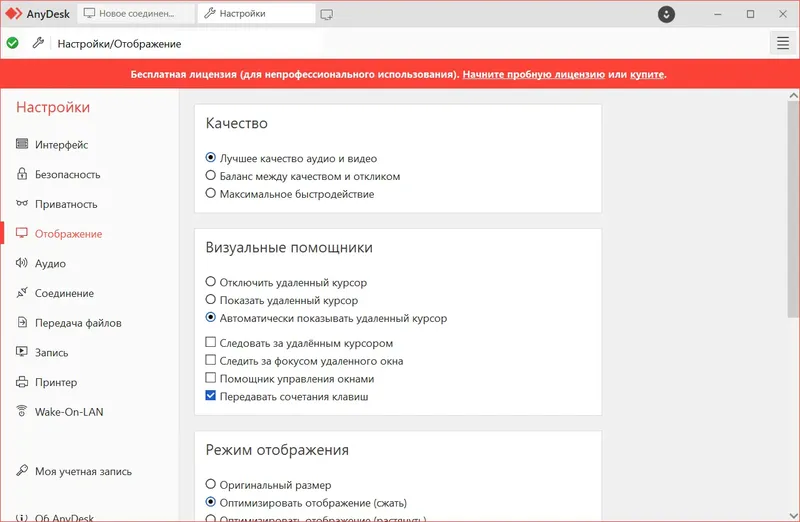Open Приватность settings with glasses icon

(66, 204)
